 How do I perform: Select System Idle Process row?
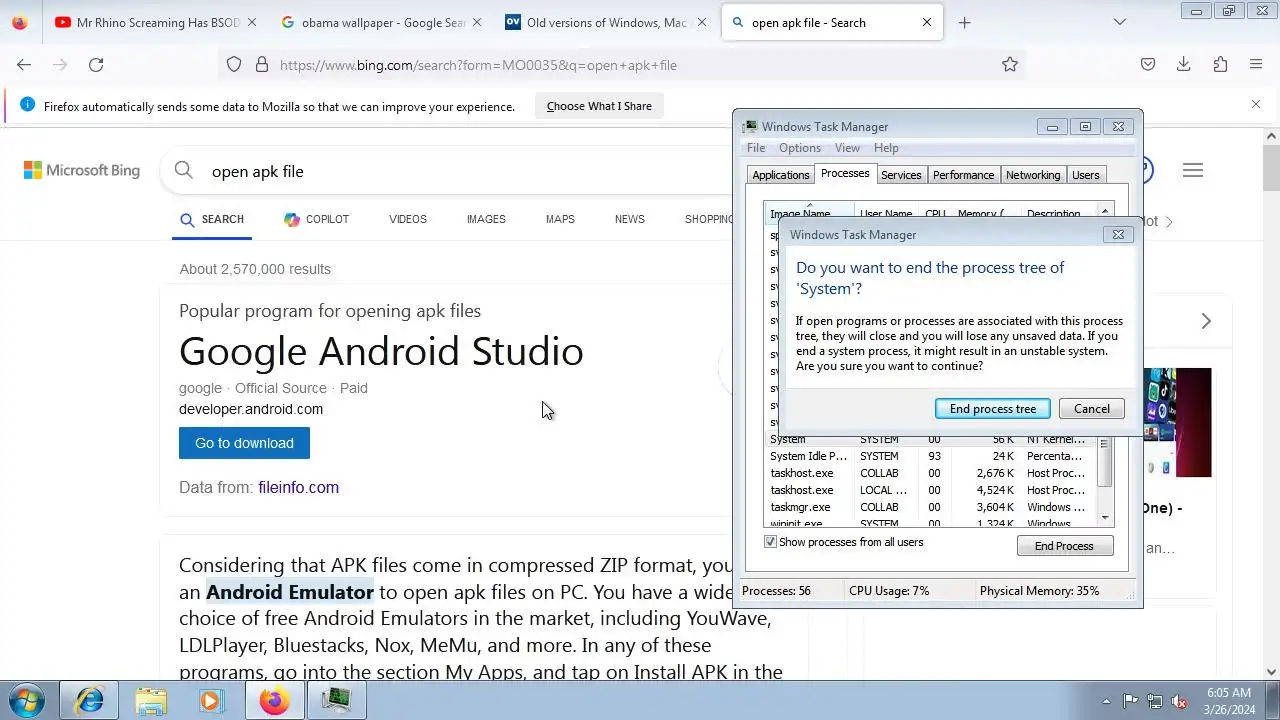pyautogui.click(x=932, y=456)
